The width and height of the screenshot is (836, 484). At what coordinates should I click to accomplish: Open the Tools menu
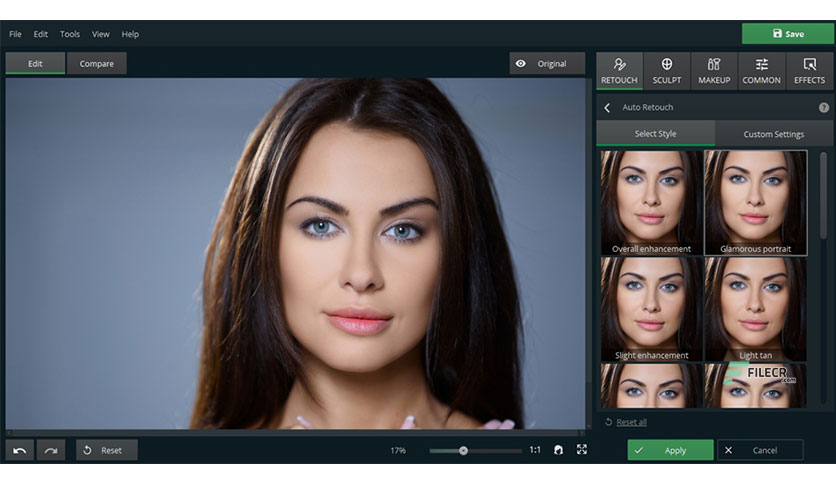click(70, 34)
